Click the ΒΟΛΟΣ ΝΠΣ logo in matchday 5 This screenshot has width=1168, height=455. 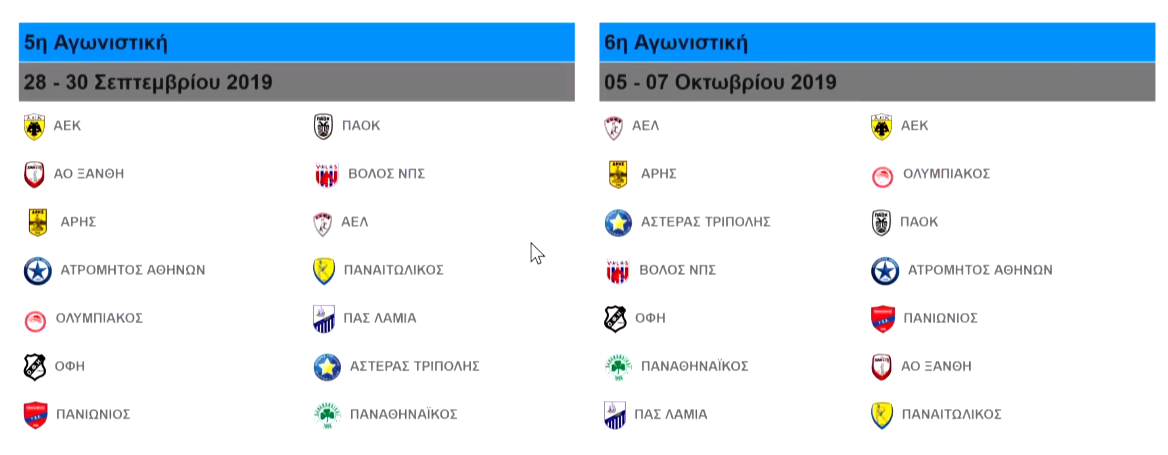[327, 175]
